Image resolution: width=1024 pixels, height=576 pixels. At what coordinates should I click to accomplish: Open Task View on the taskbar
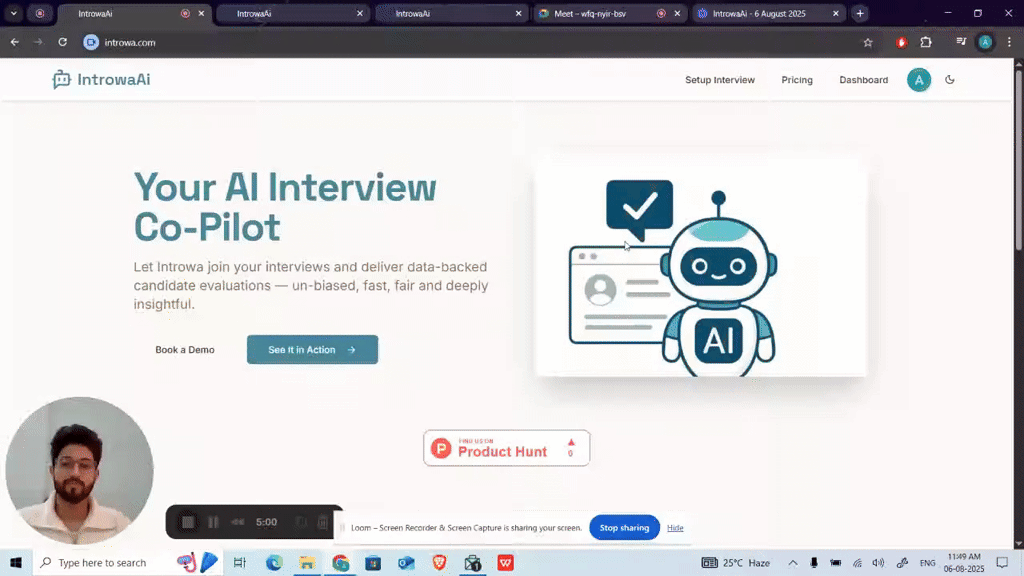tap(240, 562)
